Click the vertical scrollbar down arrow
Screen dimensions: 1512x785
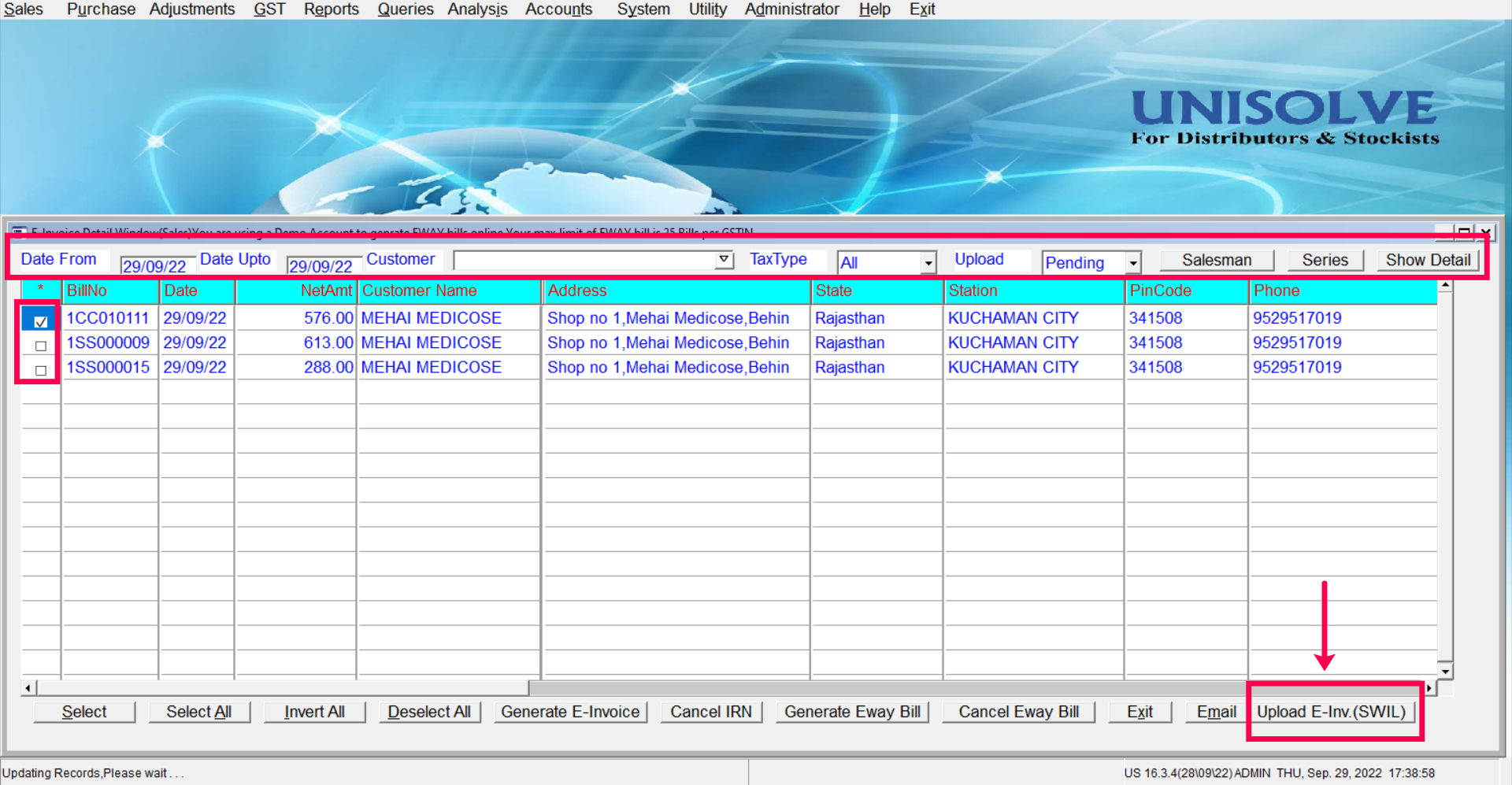(1445, 671)
